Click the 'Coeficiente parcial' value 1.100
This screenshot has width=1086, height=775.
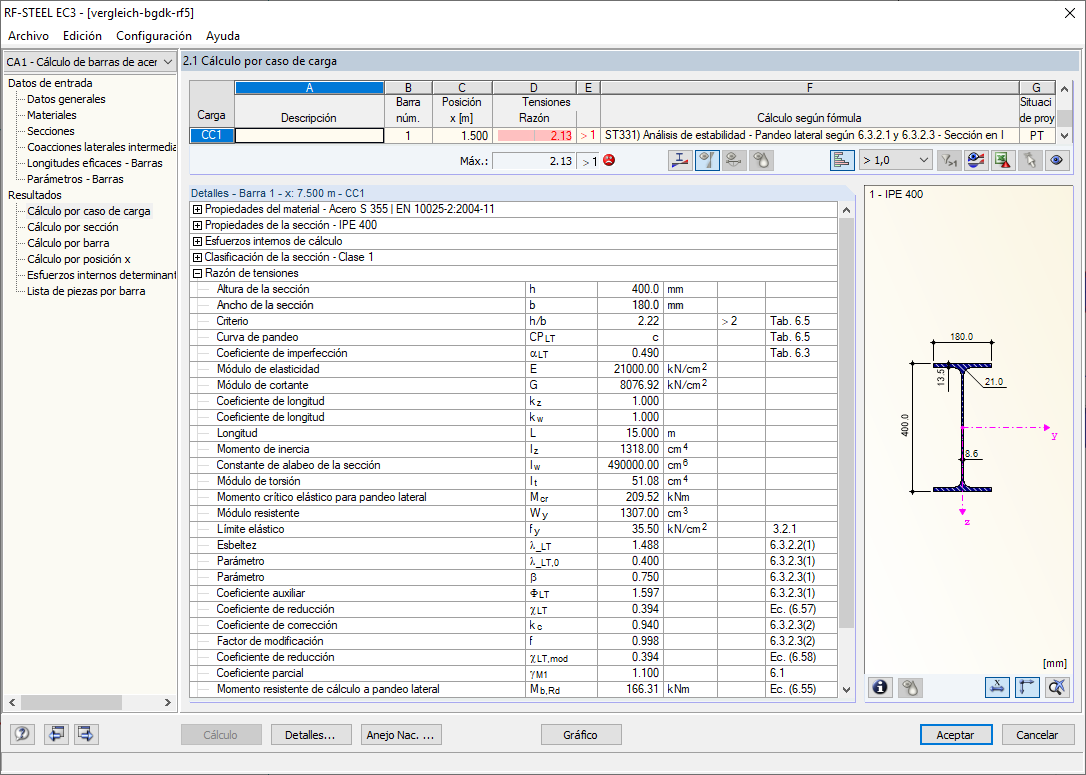click(630, 673)
